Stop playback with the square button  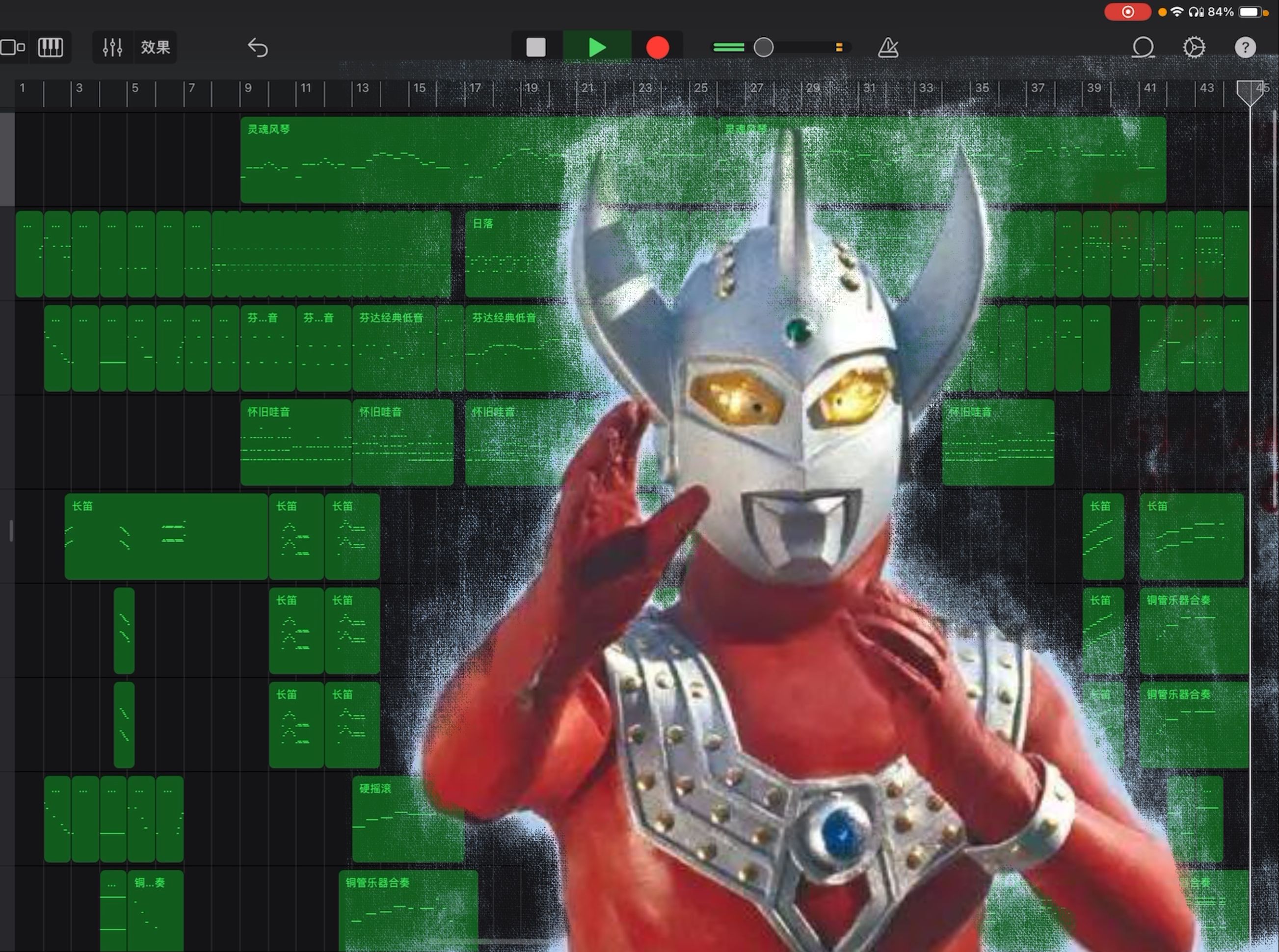coord(536,47)
